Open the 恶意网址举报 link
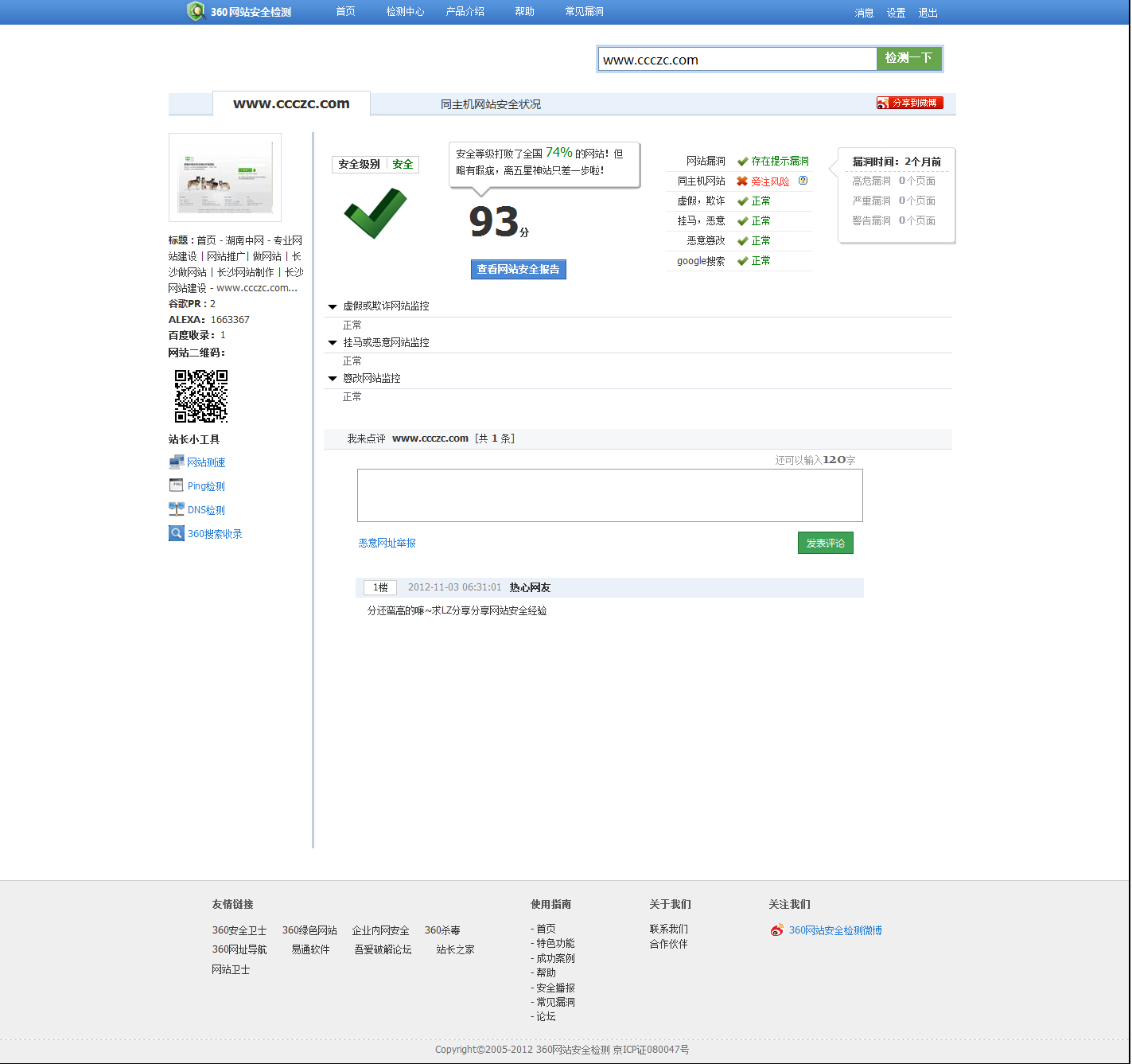1132x1064 pixels. 387,543
